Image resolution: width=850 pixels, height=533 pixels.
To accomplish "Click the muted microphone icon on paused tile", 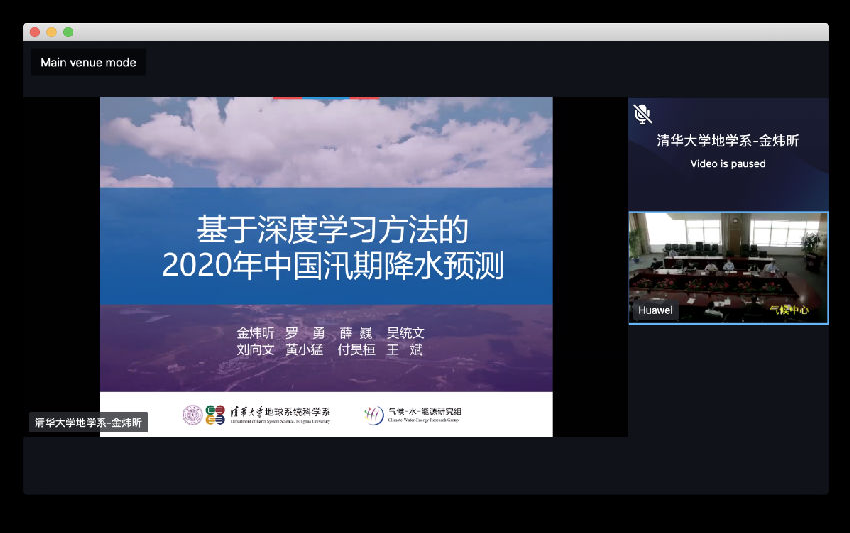I will [x=642, y=114].
